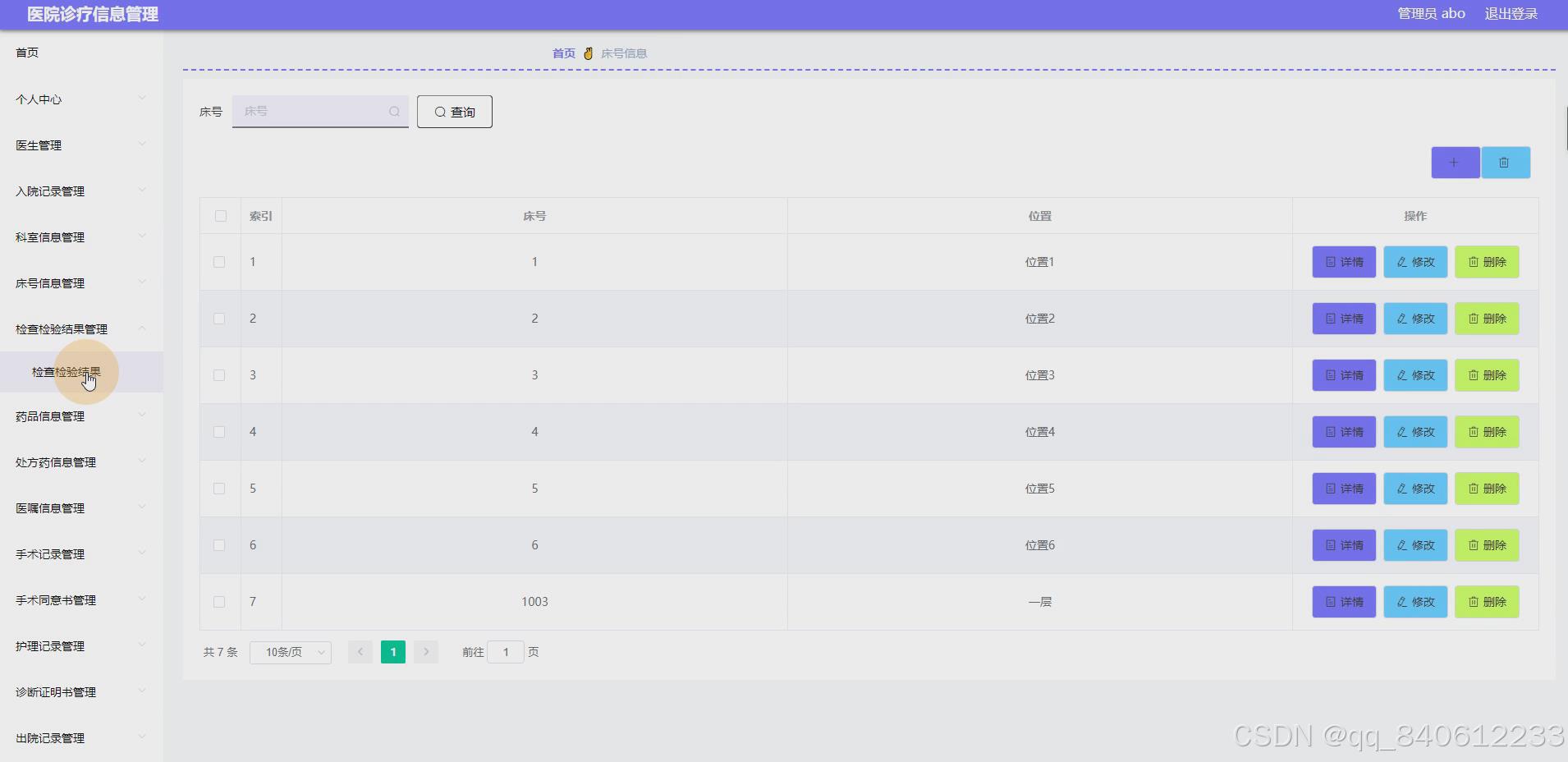Image resolution: width=1568 pixels, height=762 pixels.
Task: Open 详情 for the row with 位置1
Action: 1344,262
